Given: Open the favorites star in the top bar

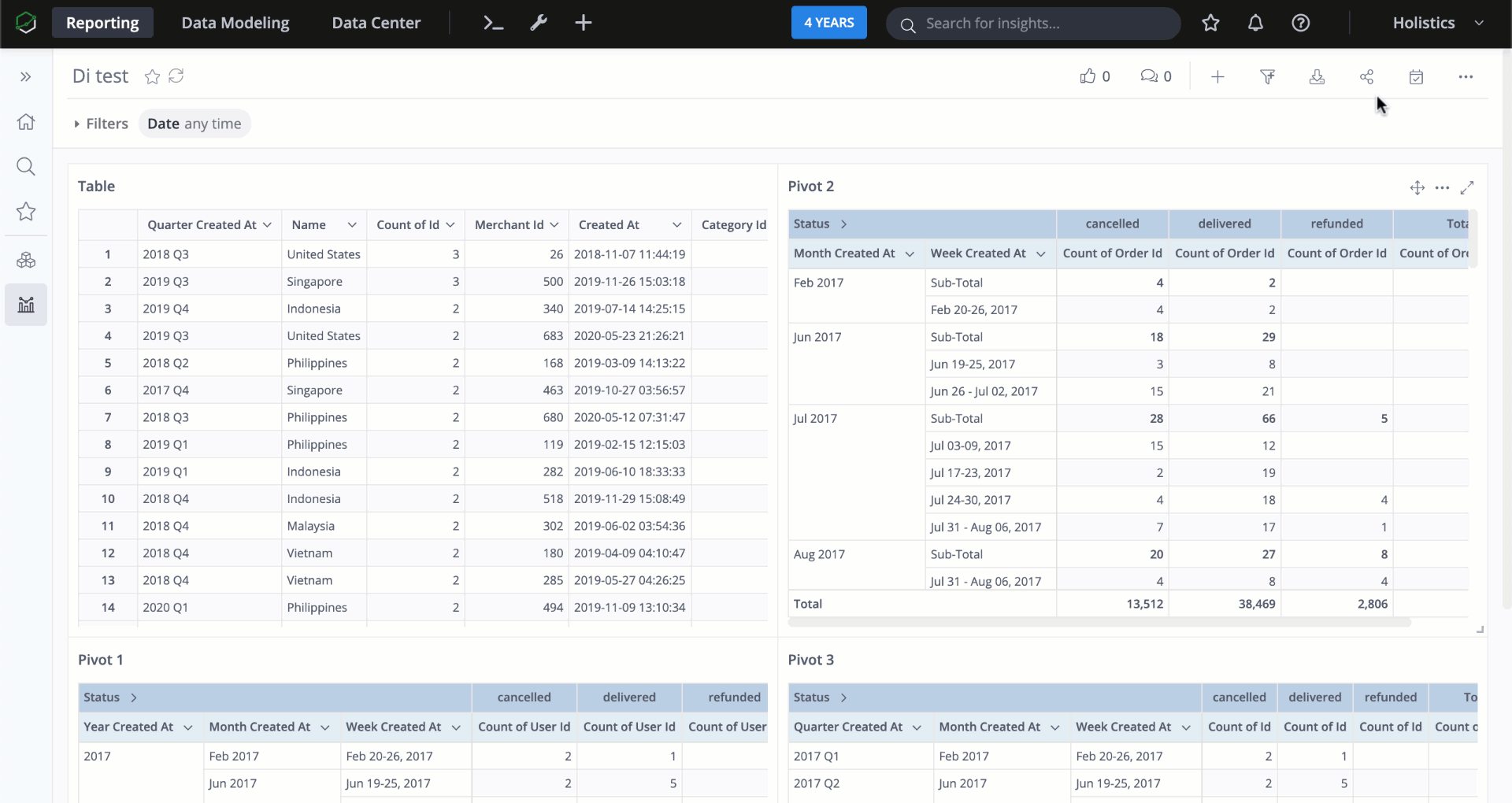Looking at the screenshot, I should click(1210, 23).
